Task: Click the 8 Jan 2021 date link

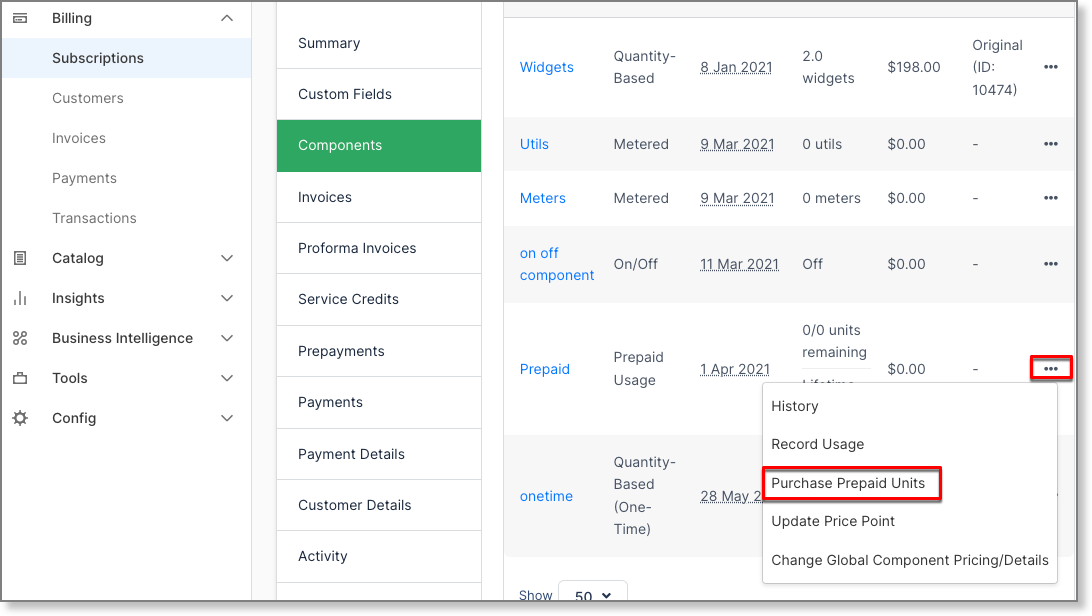Action: point(737,67)
